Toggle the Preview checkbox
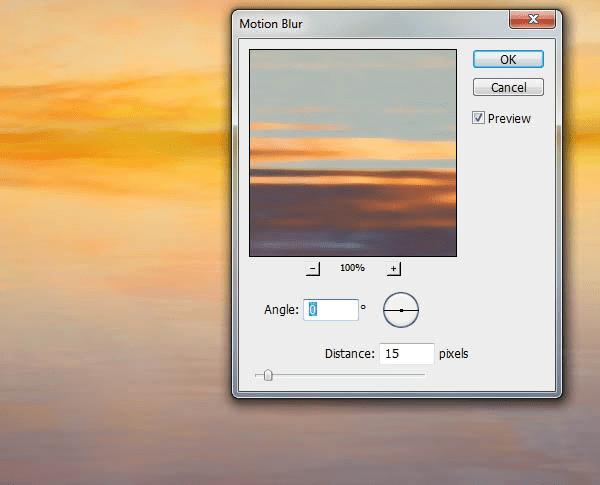Viewport: 600px width, 485px height. tap(478, 118)
